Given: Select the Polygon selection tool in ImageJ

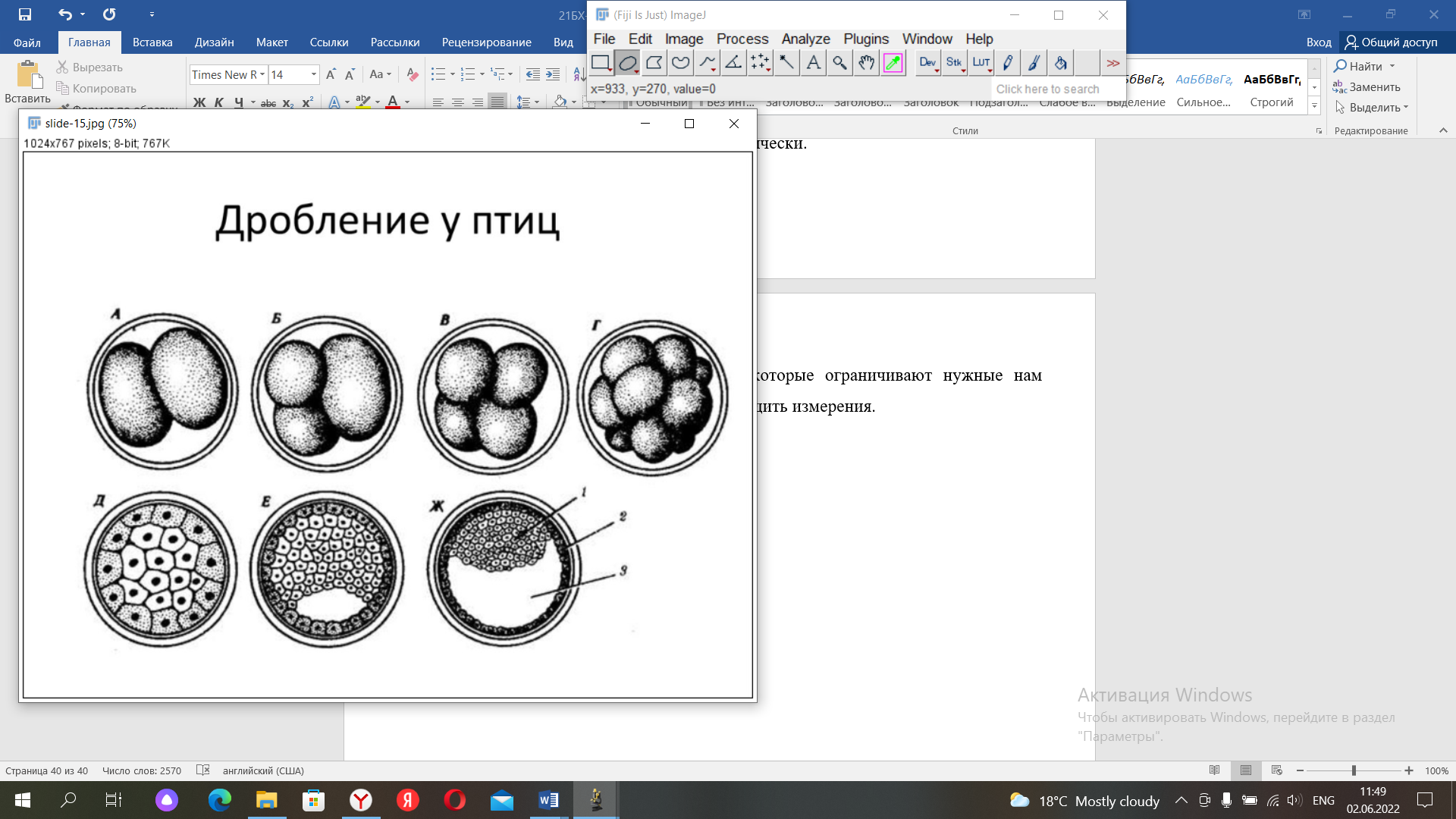Looking at the screenshot, I should coord(654,63).
